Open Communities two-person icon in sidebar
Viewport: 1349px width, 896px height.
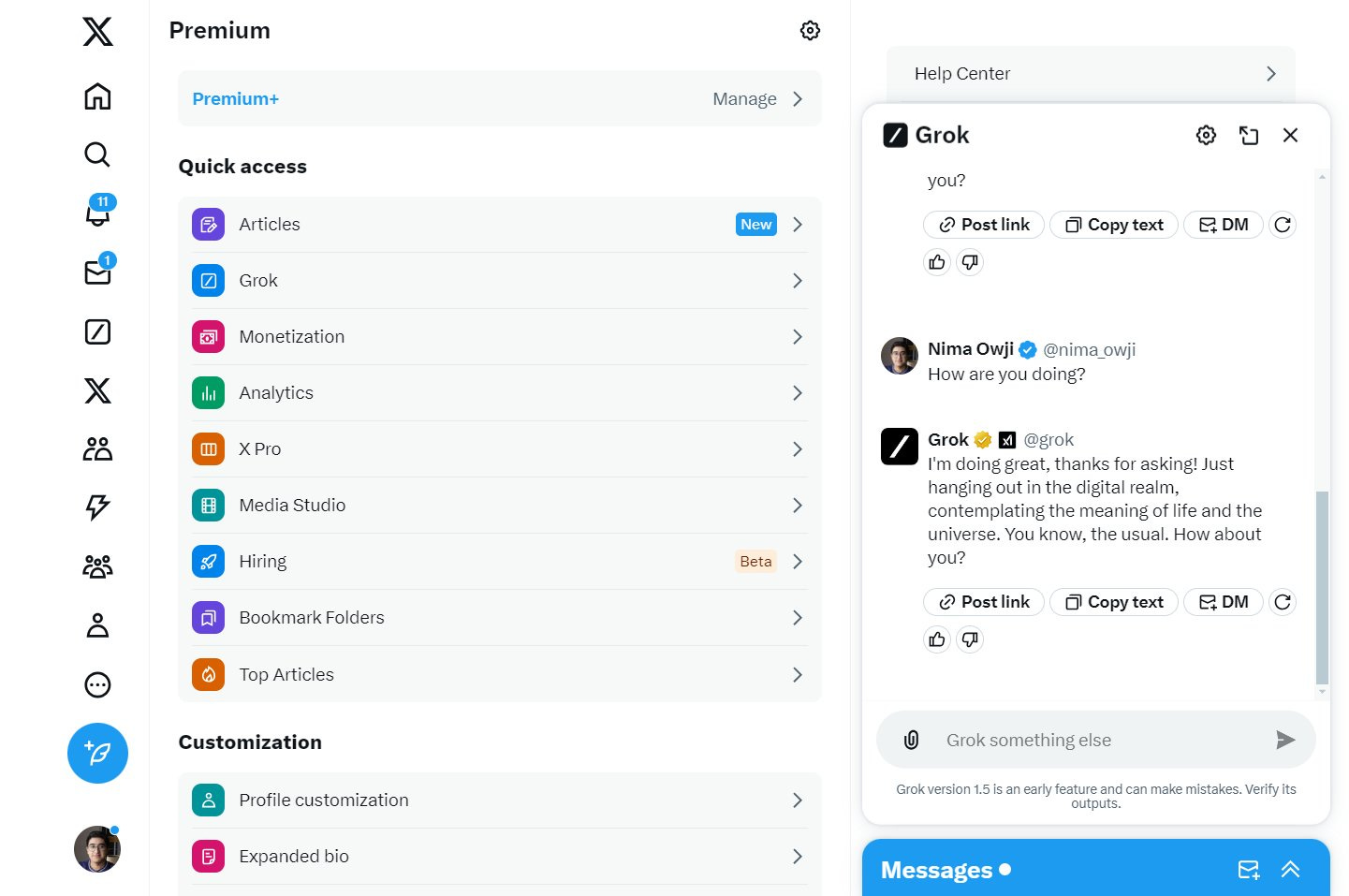click(97, 448)
